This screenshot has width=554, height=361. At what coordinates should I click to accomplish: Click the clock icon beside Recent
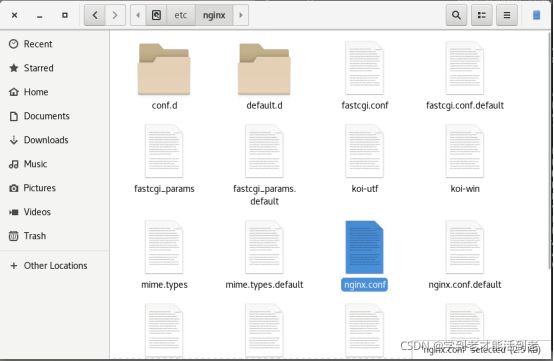(x=13, y=44)
